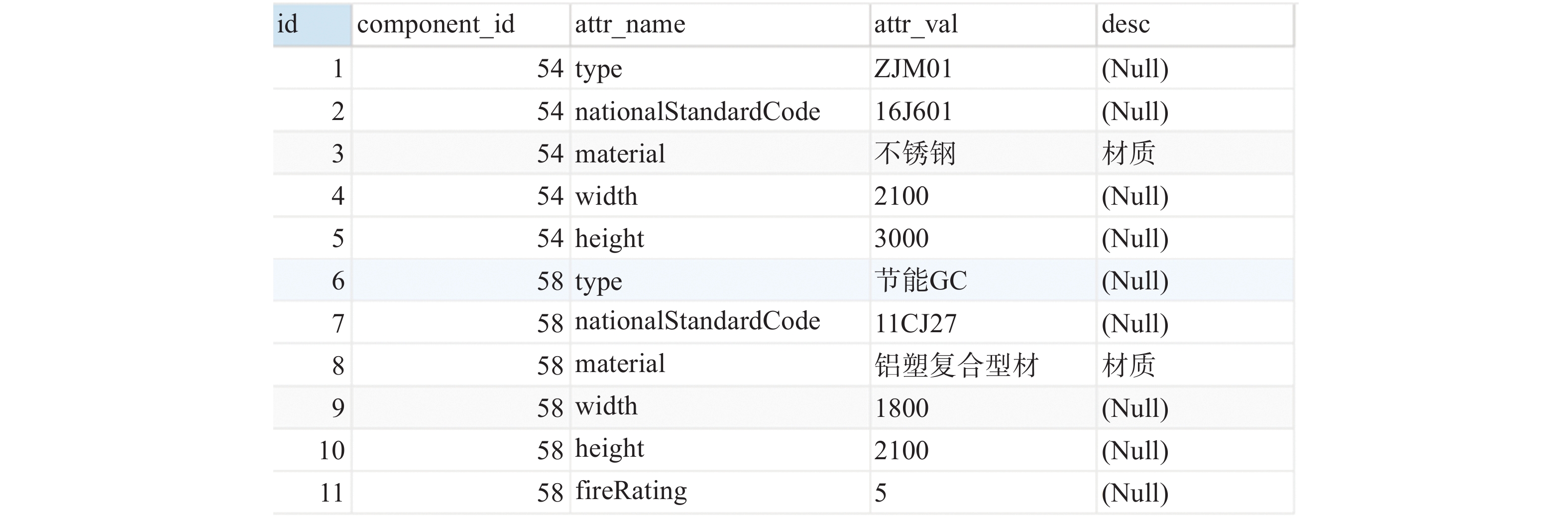The image size is (1568, 519).
Task: Sort by the id column header
Action: [312, 25]
